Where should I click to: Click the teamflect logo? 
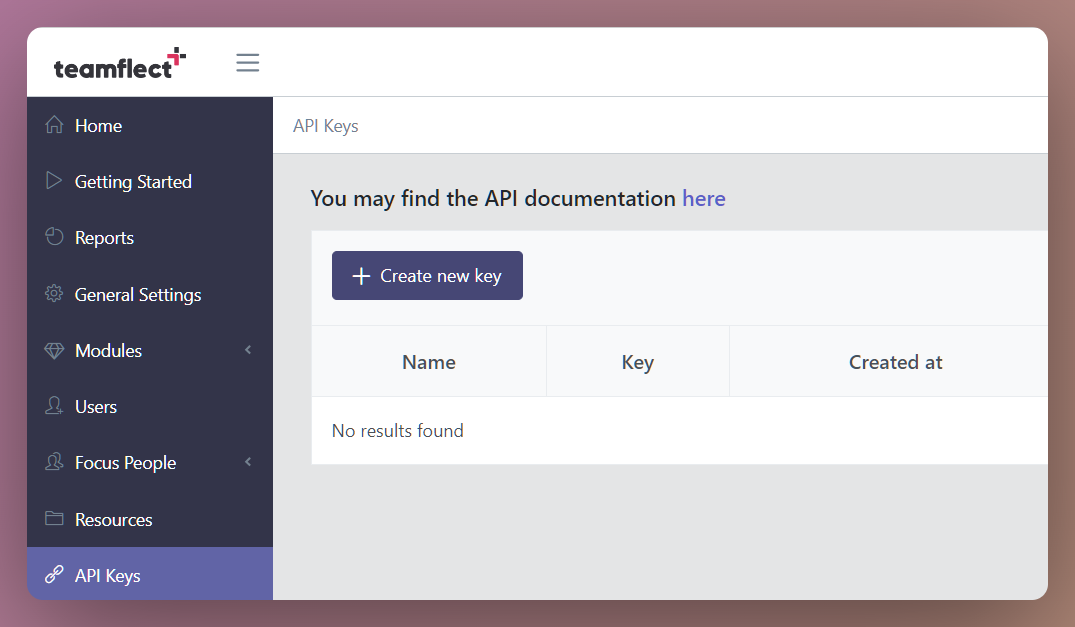tap(120, 61)
